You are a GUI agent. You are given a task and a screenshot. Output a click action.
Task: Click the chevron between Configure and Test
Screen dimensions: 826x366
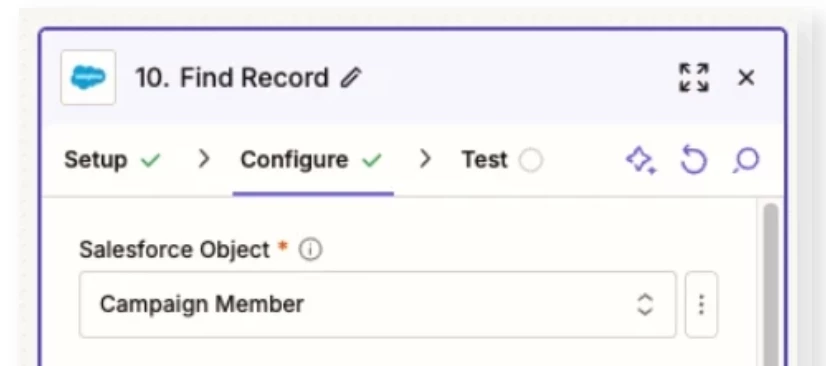pos(425,160)
